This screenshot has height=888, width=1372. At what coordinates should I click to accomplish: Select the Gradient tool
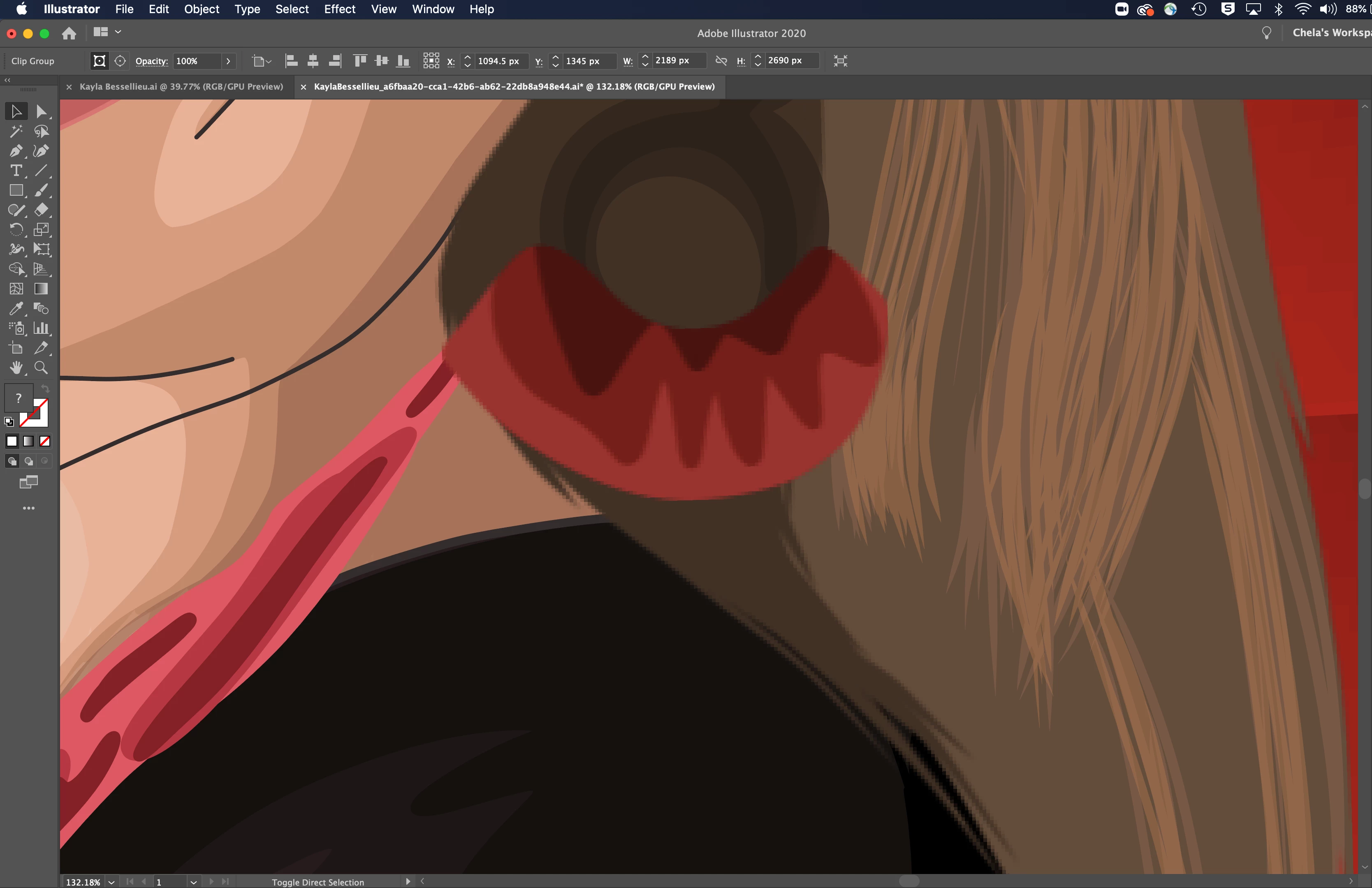click(41, 289)
